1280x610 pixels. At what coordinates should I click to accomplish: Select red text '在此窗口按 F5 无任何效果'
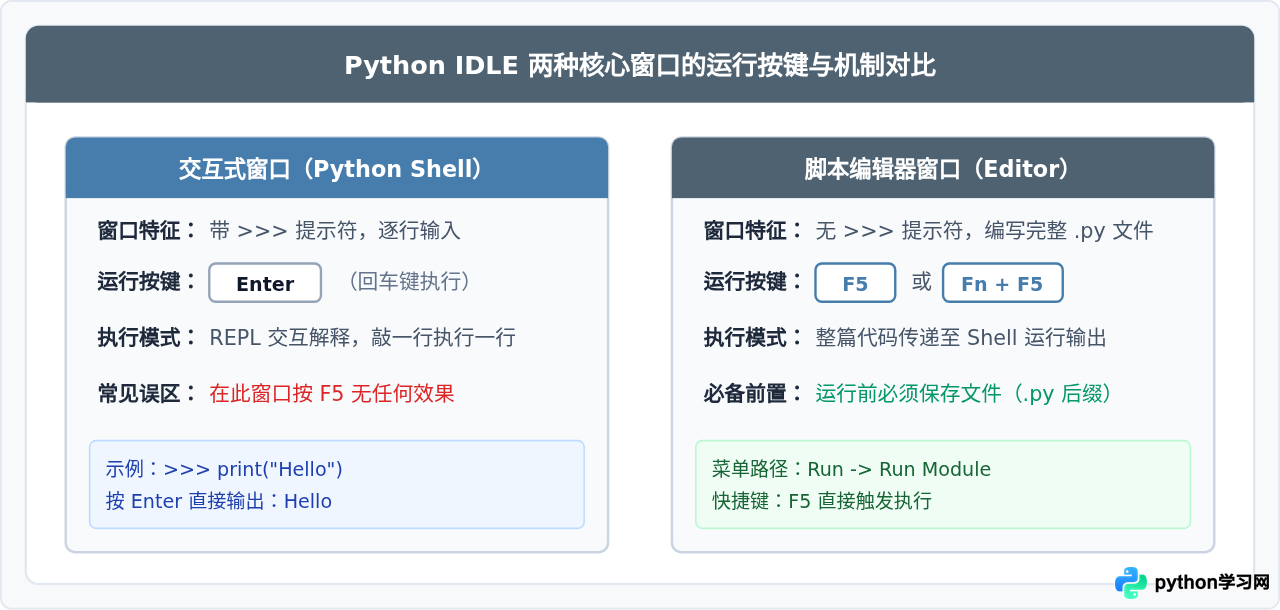click(x=332, y=394)
